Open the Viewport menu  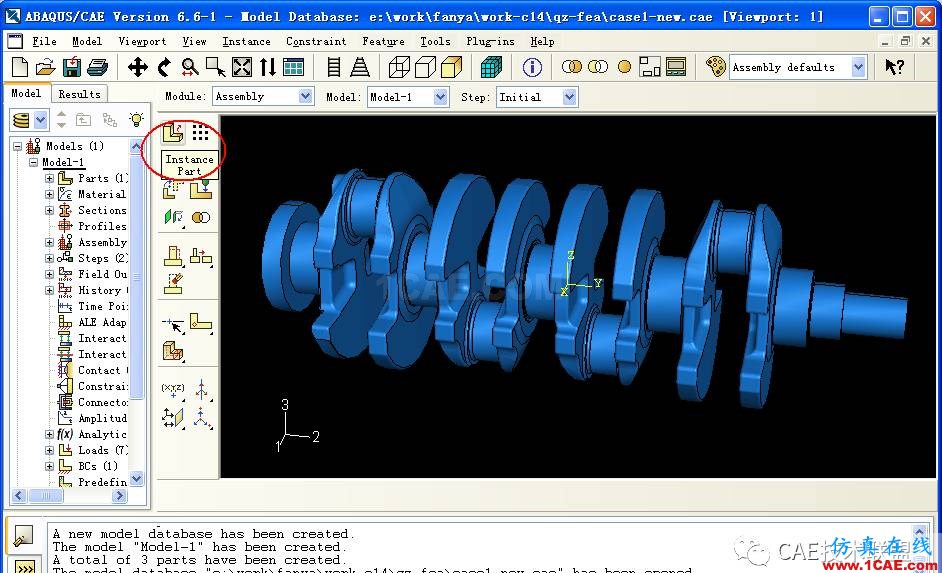tap(142, 41)
